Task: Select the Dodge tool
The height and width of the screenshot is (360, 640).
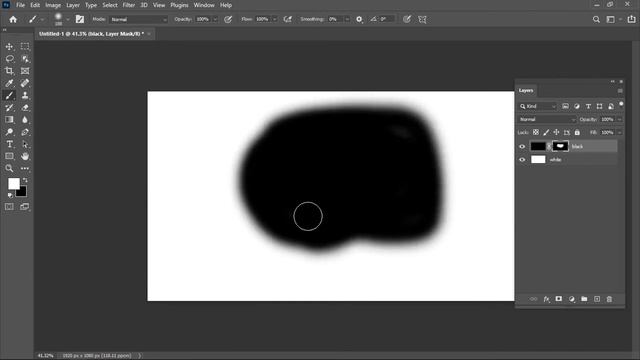Action: click(x=9, y=132)
